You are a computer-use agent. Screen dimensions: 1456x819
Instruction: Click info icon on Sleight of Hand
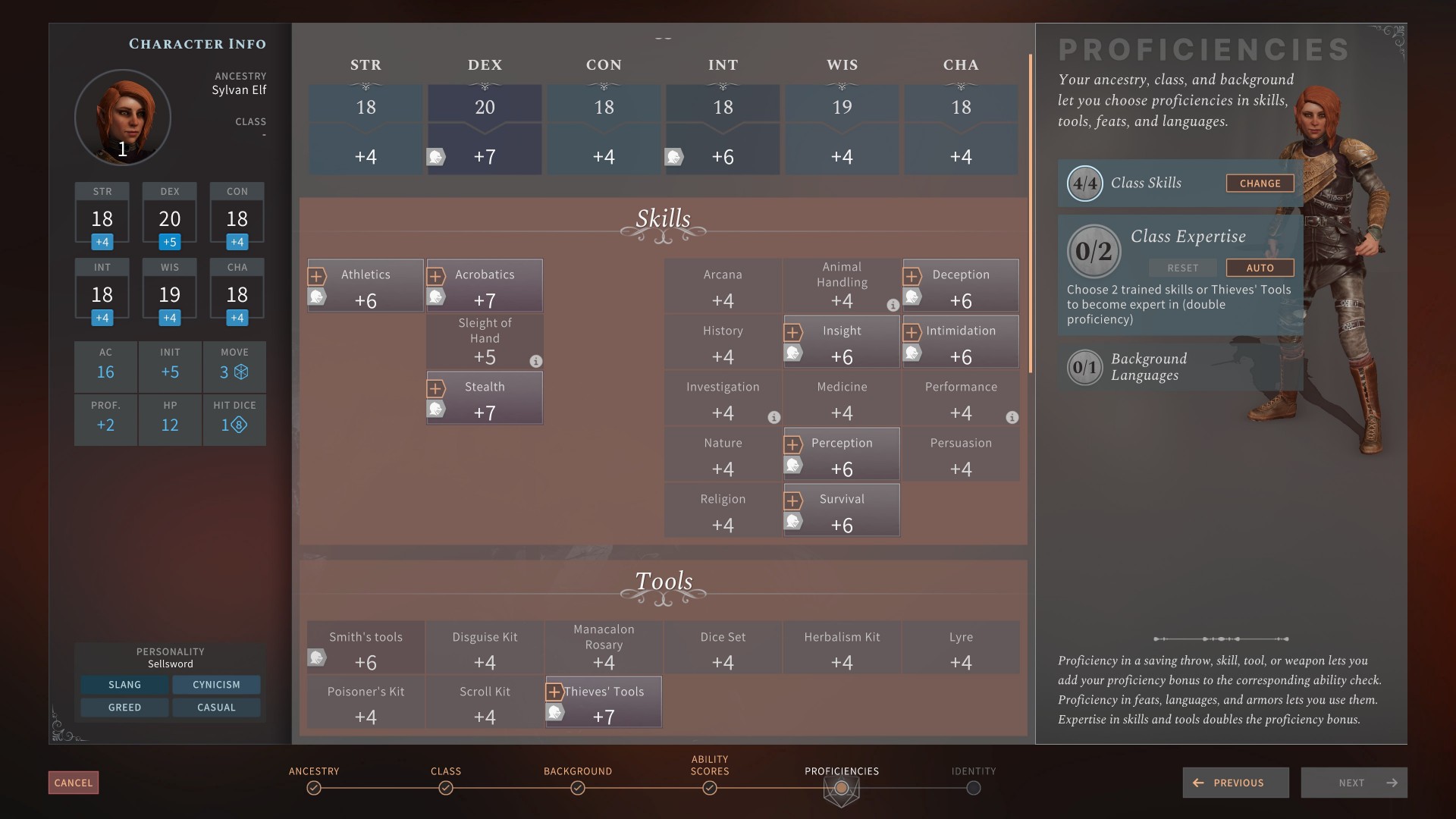click(535, 362)
